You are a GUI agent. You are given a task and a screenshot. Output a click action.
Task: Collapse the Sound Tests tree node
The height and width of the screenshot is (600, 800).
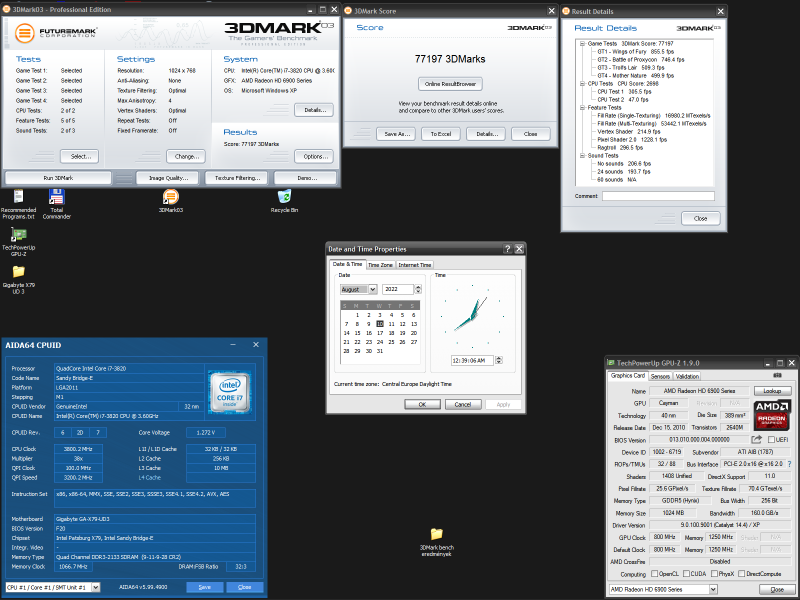tap(582, 156)
